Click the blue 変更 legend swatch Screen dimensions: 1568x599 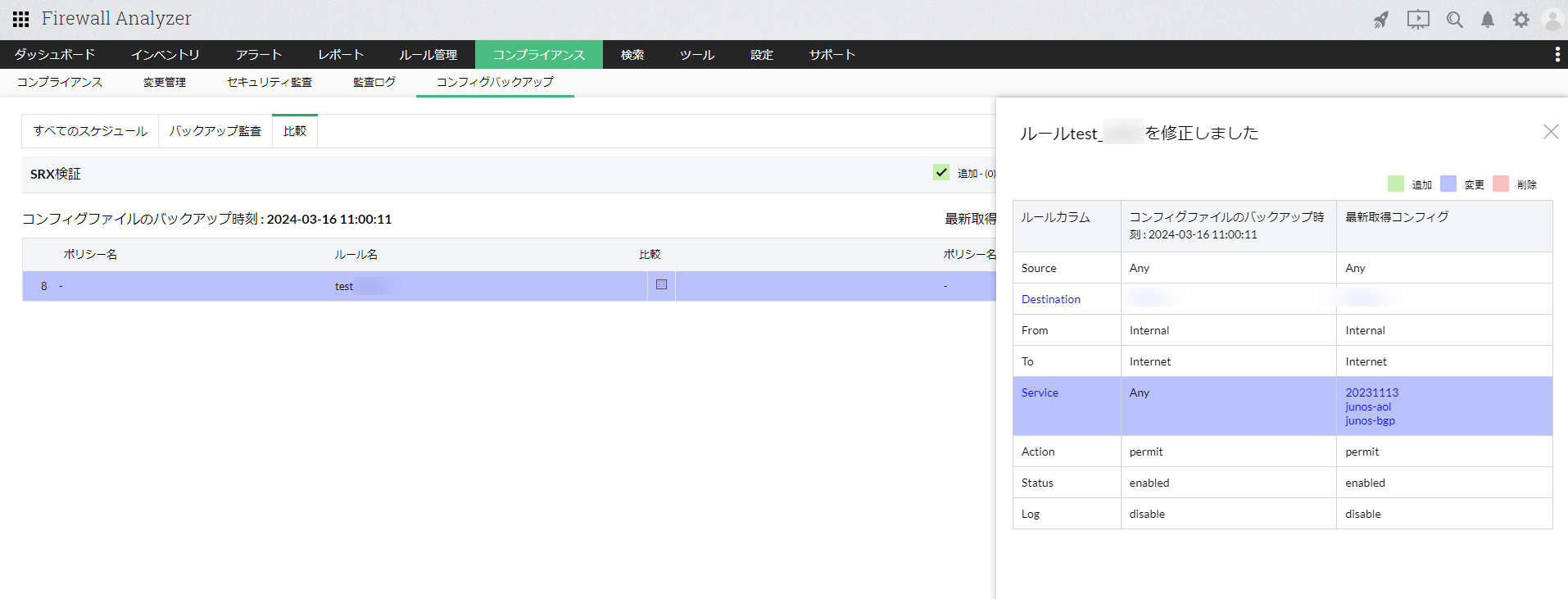pyautogui.click(x=1448, y=184)
